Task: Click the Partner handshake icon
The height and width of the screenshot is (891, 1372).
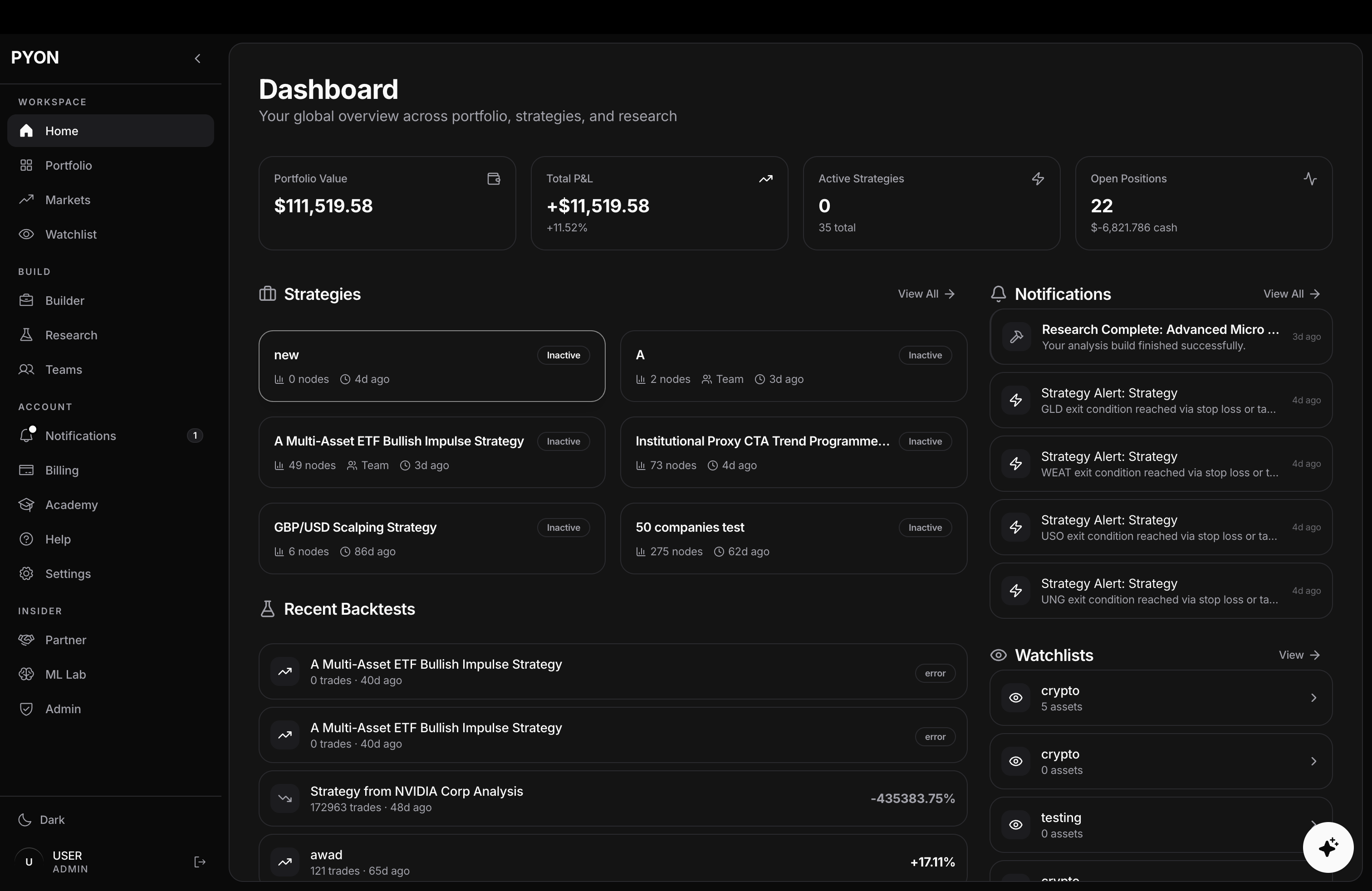Action: [x=26, y=640]
